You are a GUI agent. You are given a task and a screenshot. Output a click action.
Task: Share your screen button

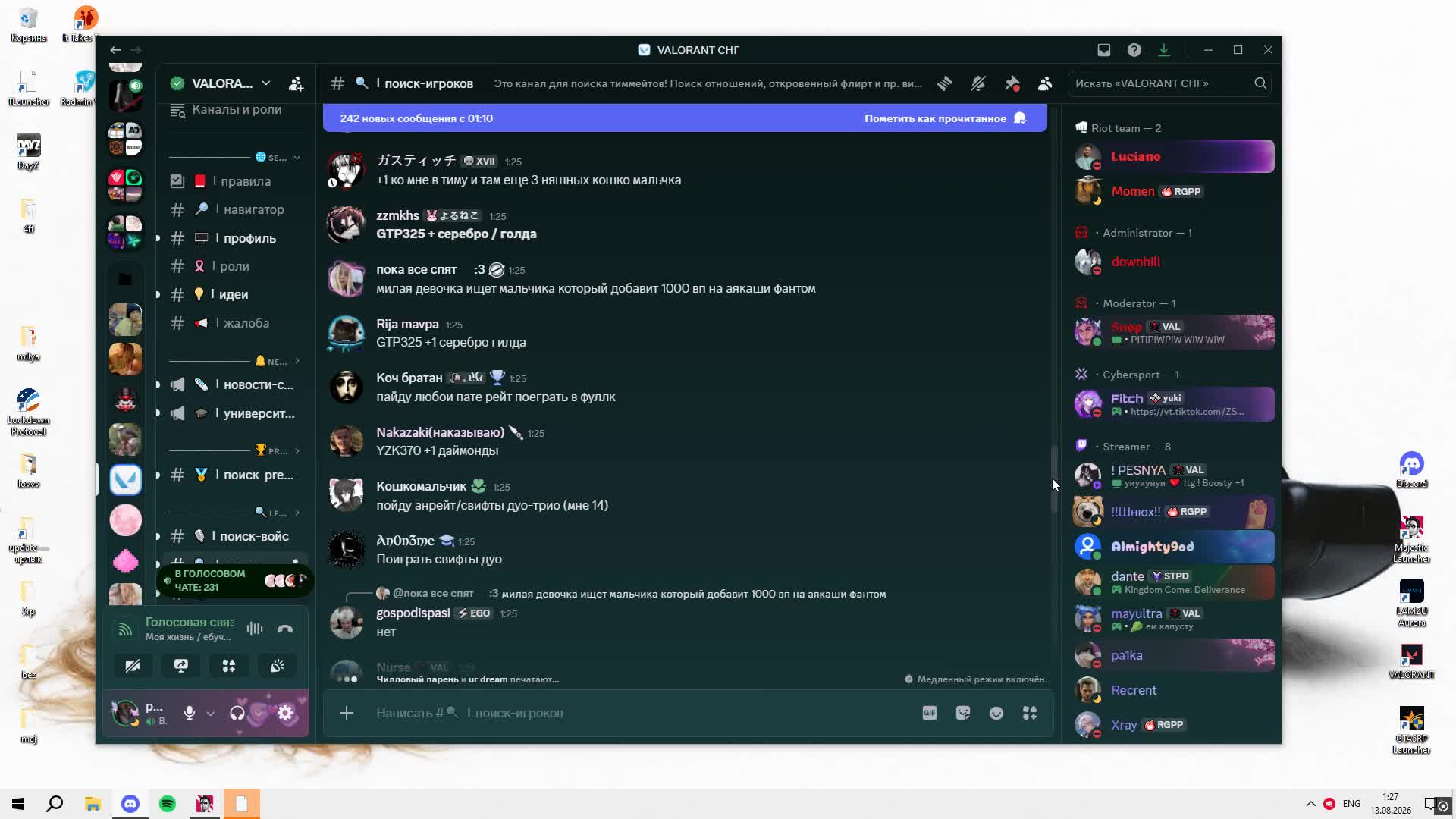click(181, 666)
